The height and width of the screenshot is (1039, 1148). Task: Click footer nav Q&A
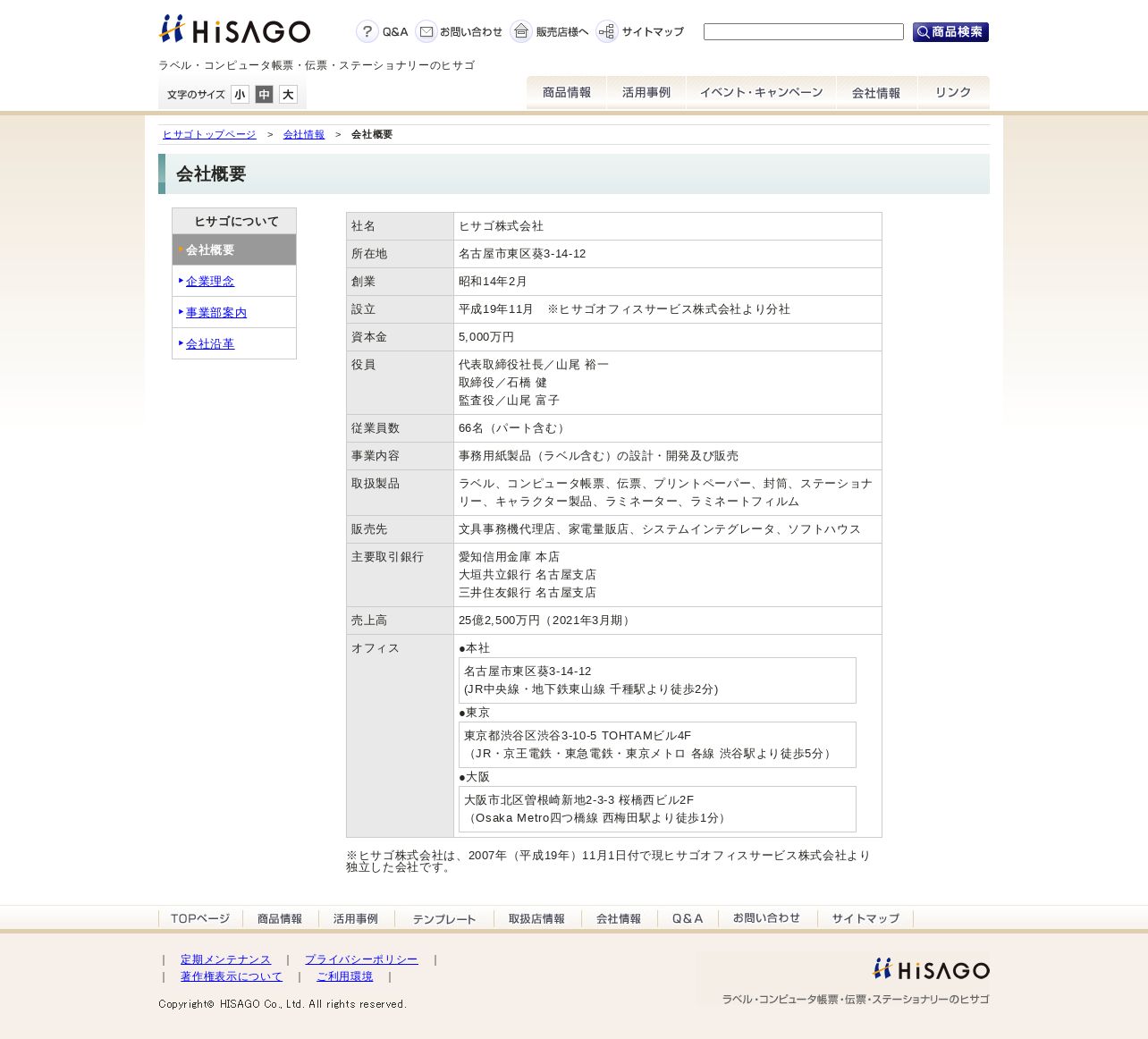688,919
